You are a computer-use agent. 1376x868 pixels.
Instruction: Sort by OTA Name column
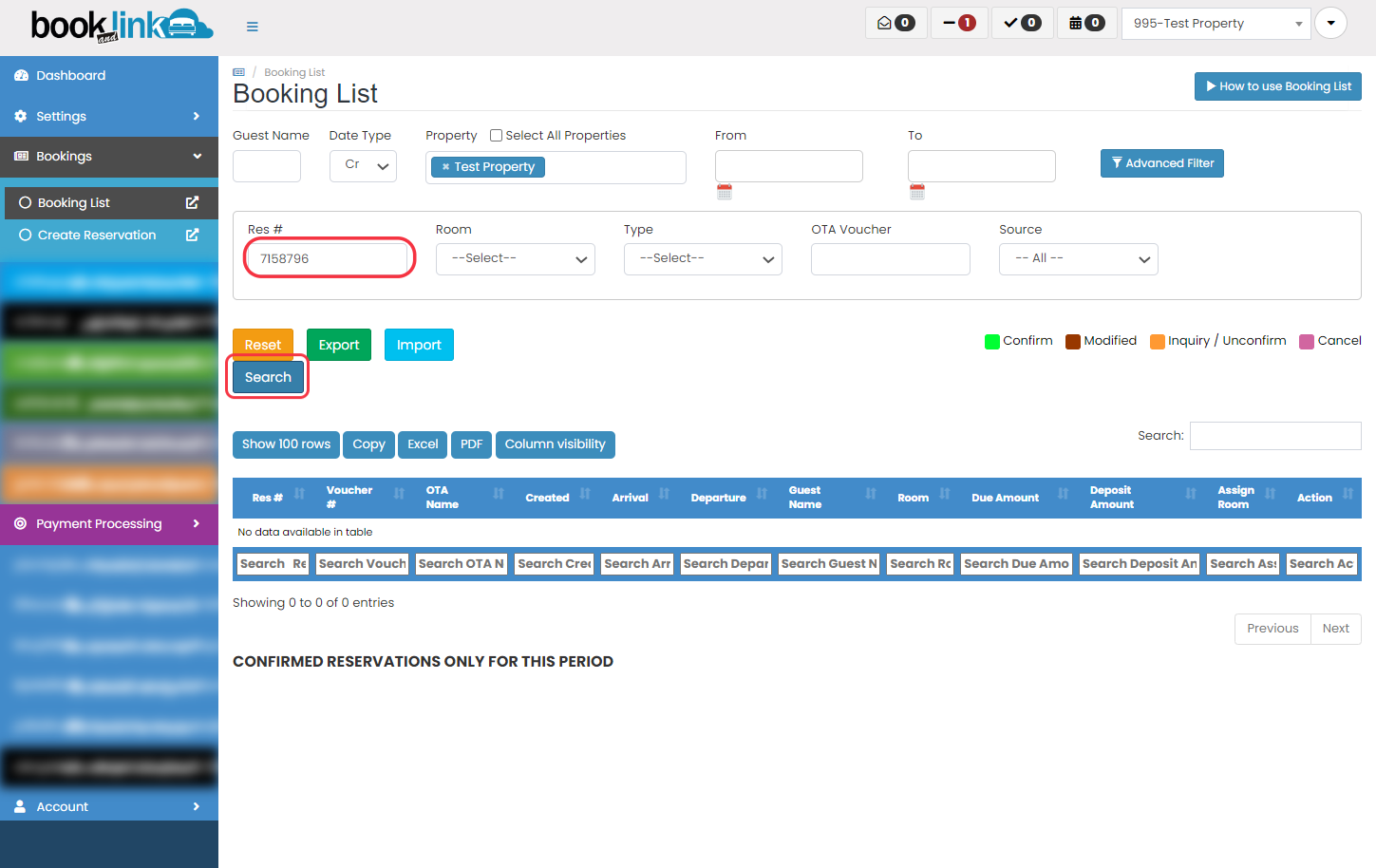pos(462,498)
